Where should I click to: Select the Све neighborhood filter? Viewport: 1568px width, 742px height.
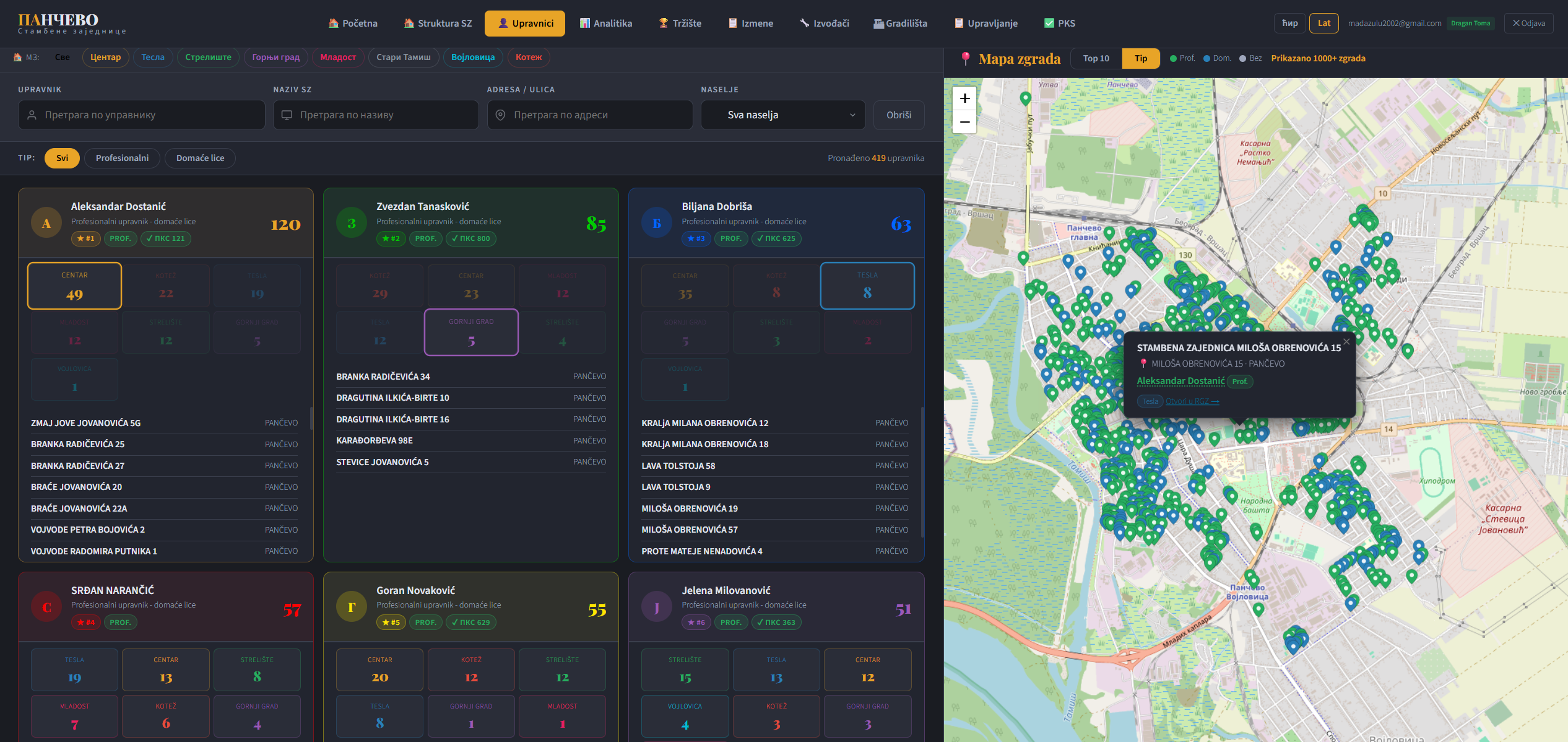pyautogui.click(x=62, y=58)
